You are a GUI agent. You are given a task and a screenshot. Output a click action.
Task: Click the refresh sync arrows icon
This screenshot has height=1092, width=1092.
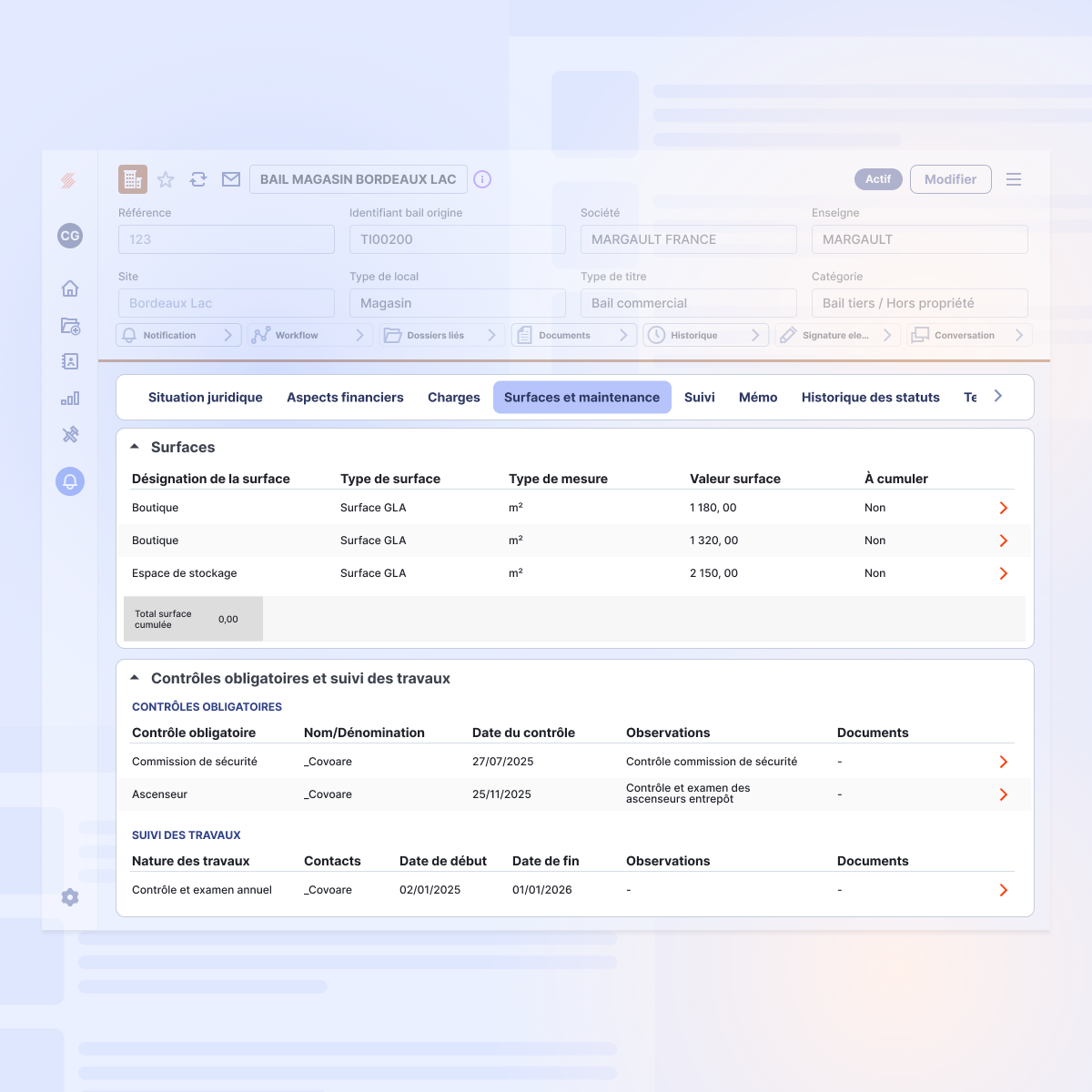click(x=198, y=179)
